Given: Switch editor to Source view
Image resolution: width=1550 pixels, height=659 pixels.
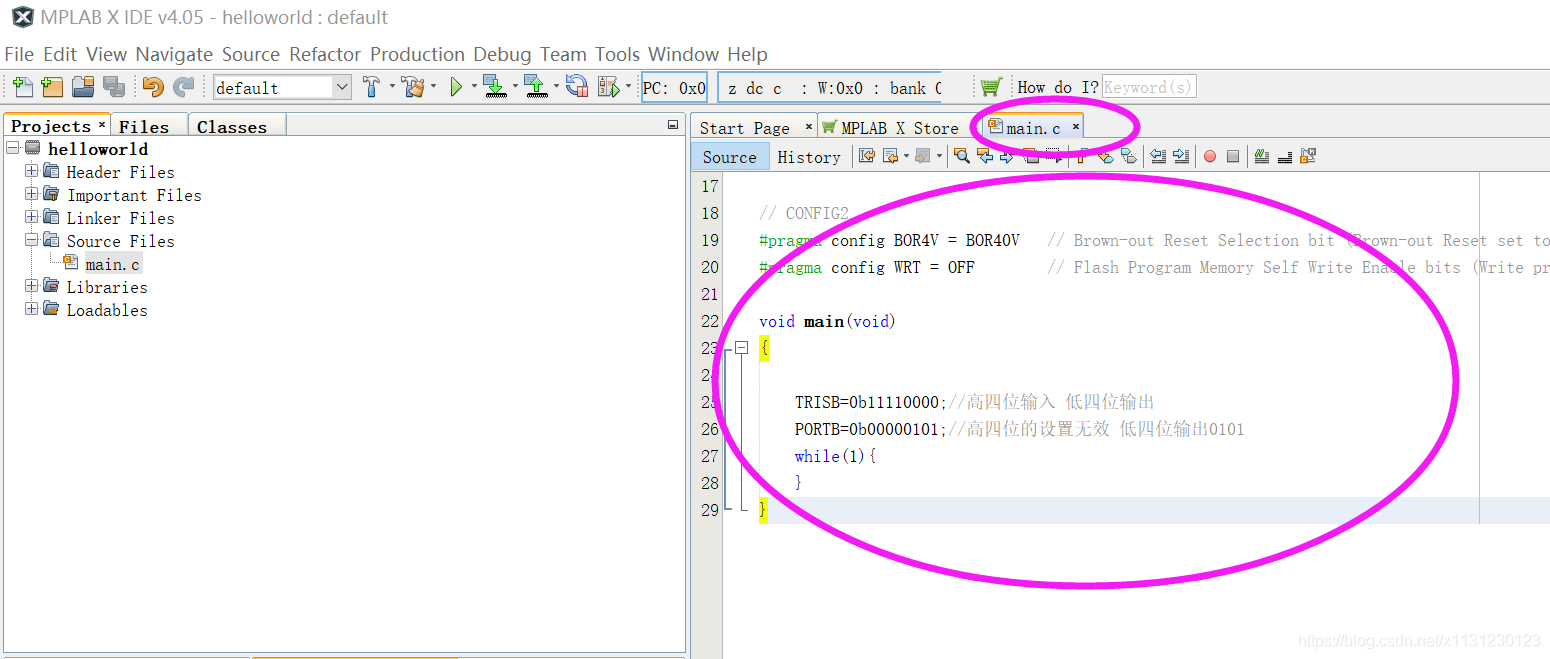Looking at the screenshot, I should [x=730, y=156].
